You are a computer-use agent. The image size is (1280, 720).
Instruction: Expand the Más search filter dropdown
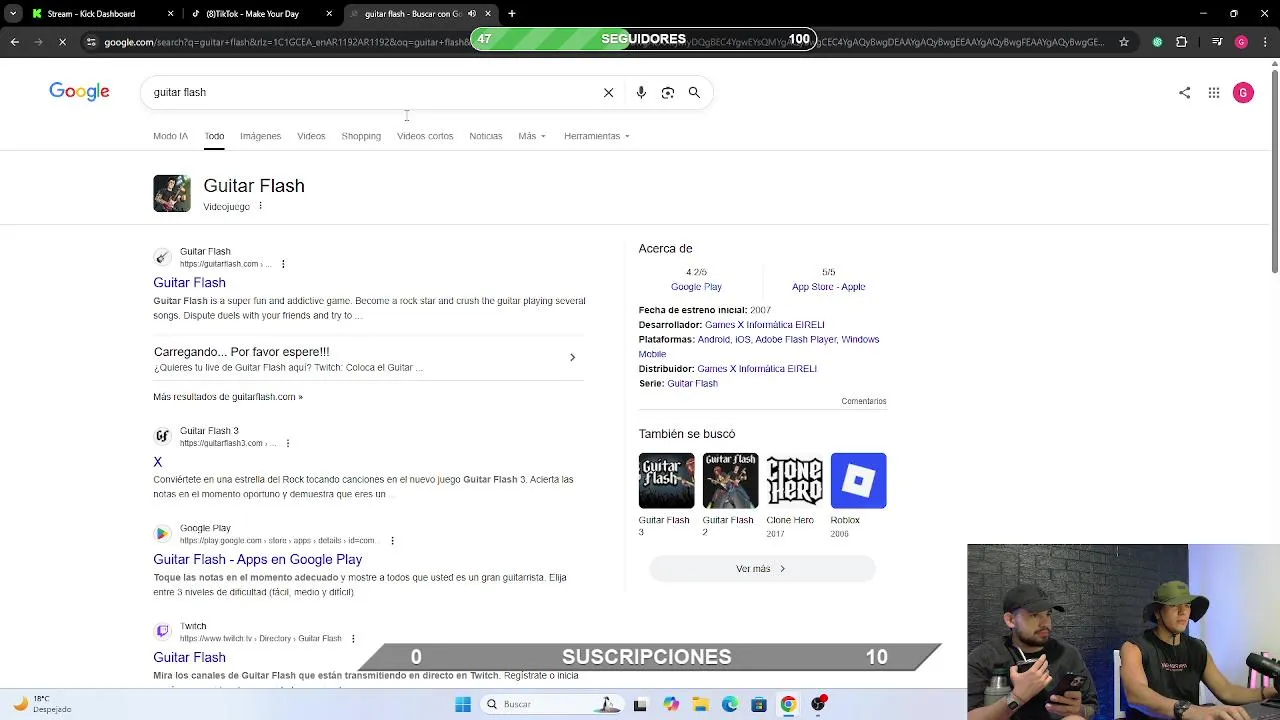pos(532,136)
